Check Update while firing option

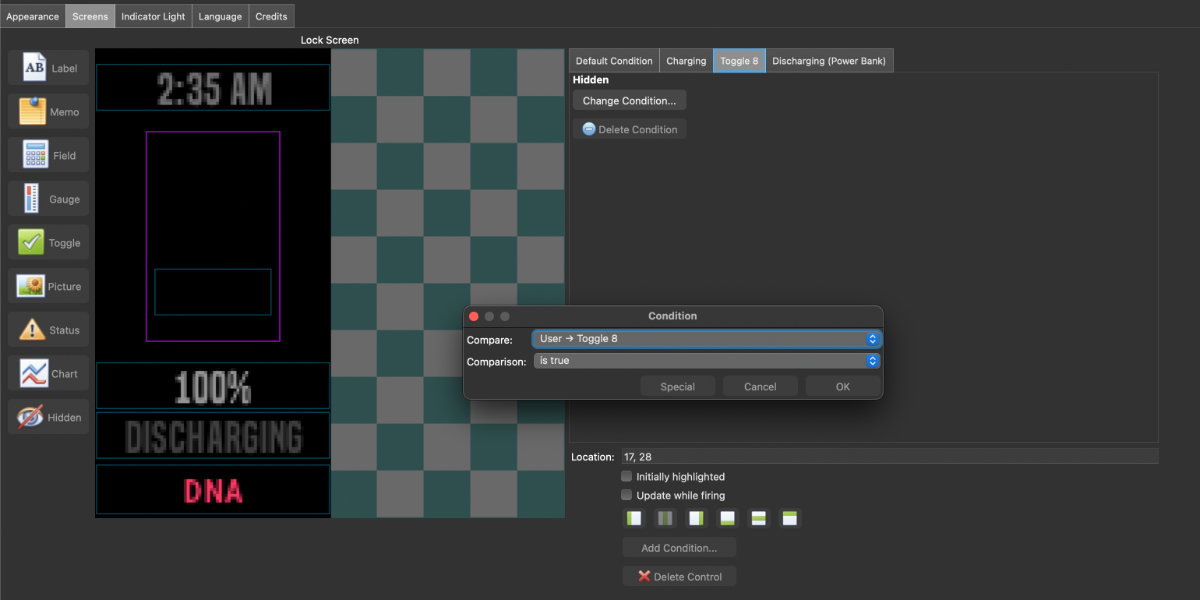click(627, 495)
